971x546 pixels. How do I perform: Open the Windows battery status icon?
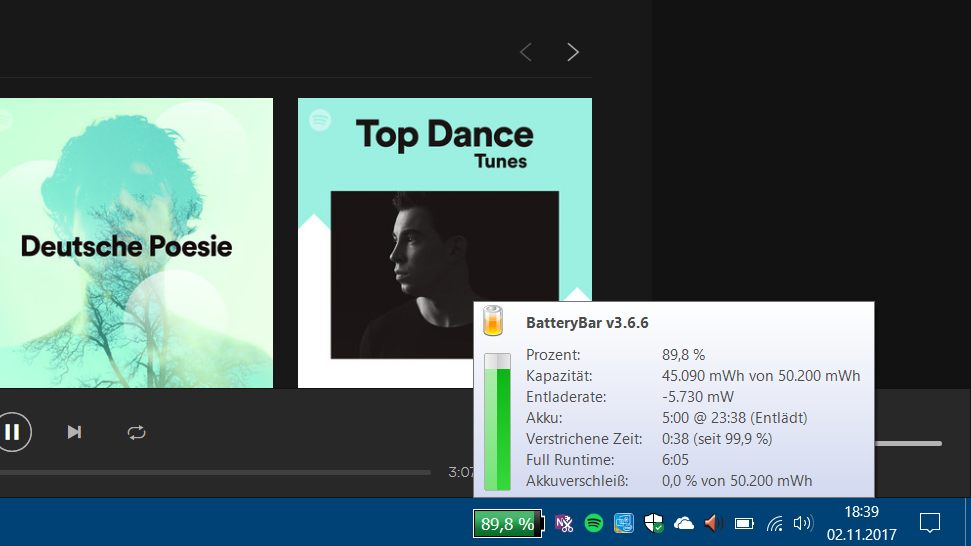click(744, 524)
